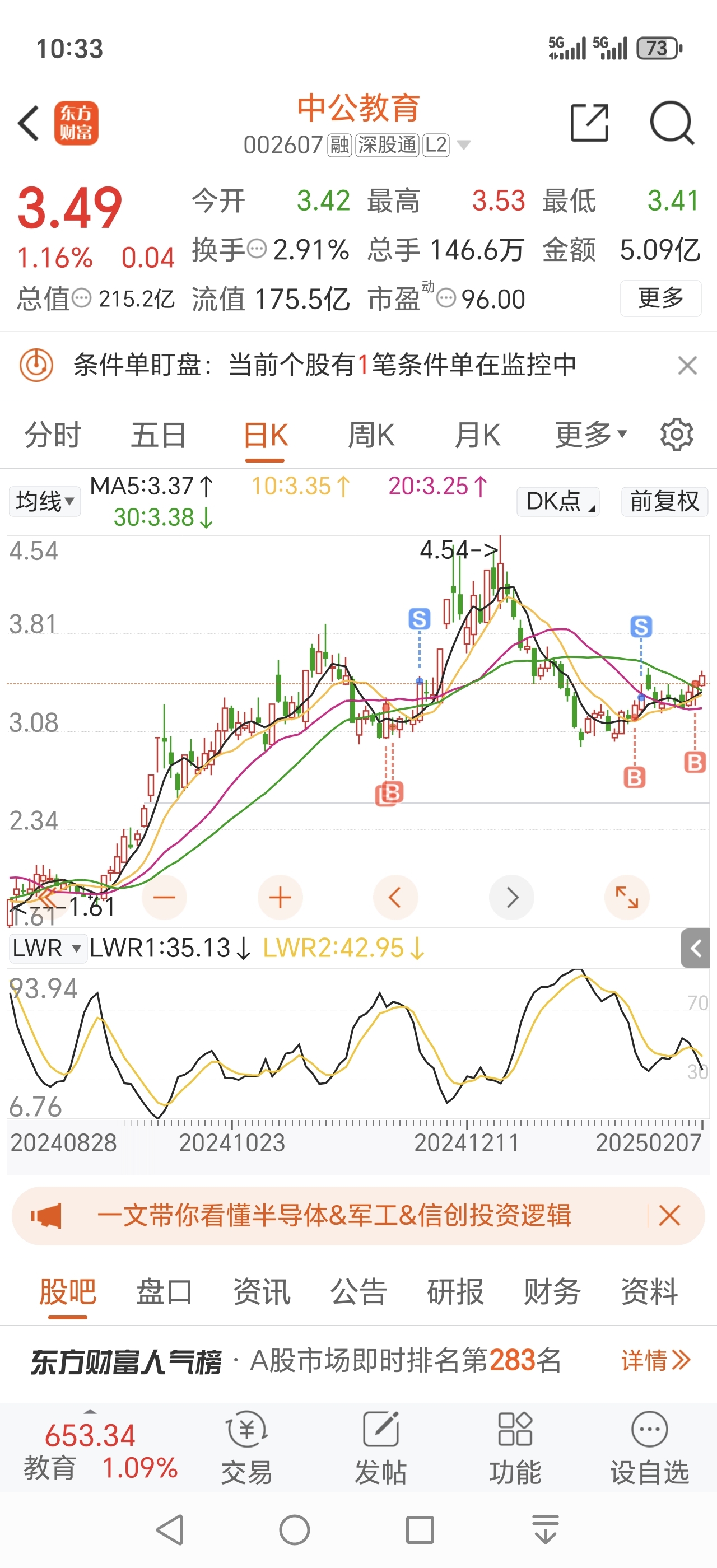Screen dimensions: 717x1568
Task: Show more quote data with 更多
Action: click(660, 298)
